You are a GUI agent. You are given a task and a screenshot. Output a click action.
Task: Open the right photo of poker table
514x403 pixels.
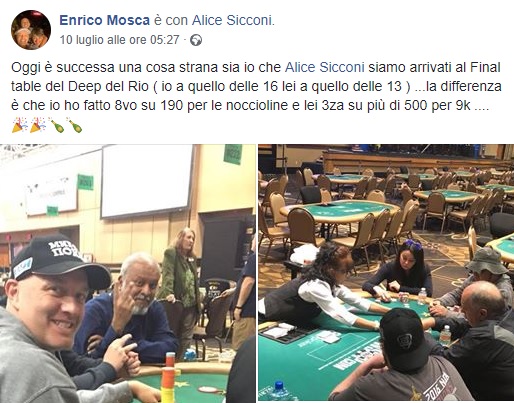tap(386, 272)
